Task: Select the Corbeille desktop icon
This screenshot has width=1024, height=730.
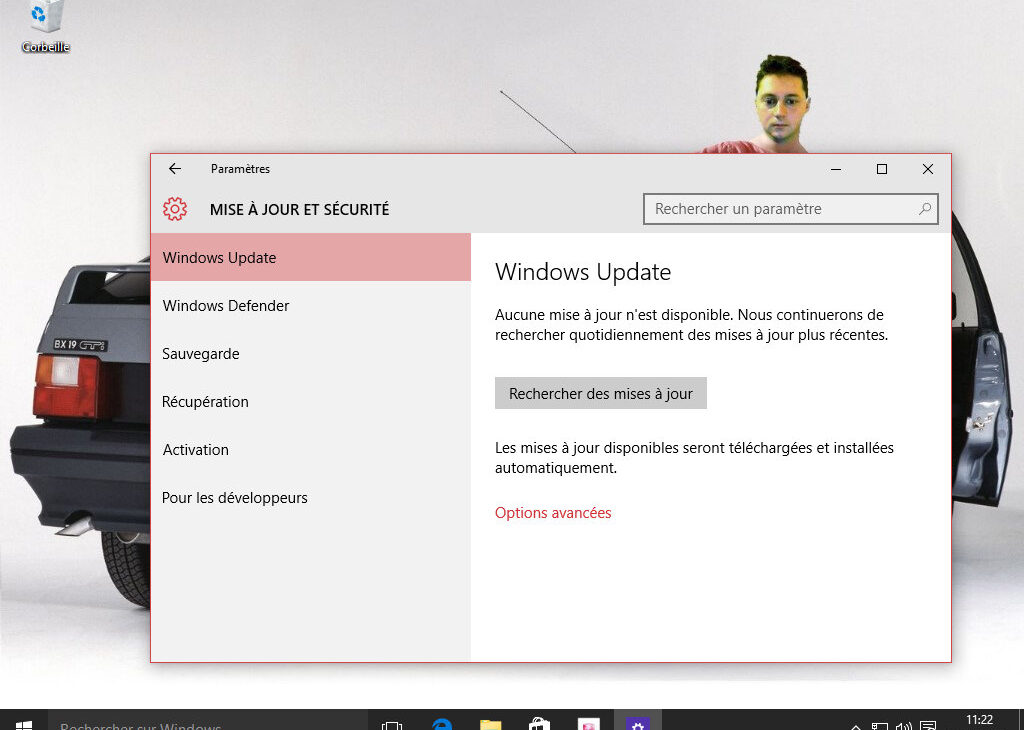Action: (x=46, y=27)
